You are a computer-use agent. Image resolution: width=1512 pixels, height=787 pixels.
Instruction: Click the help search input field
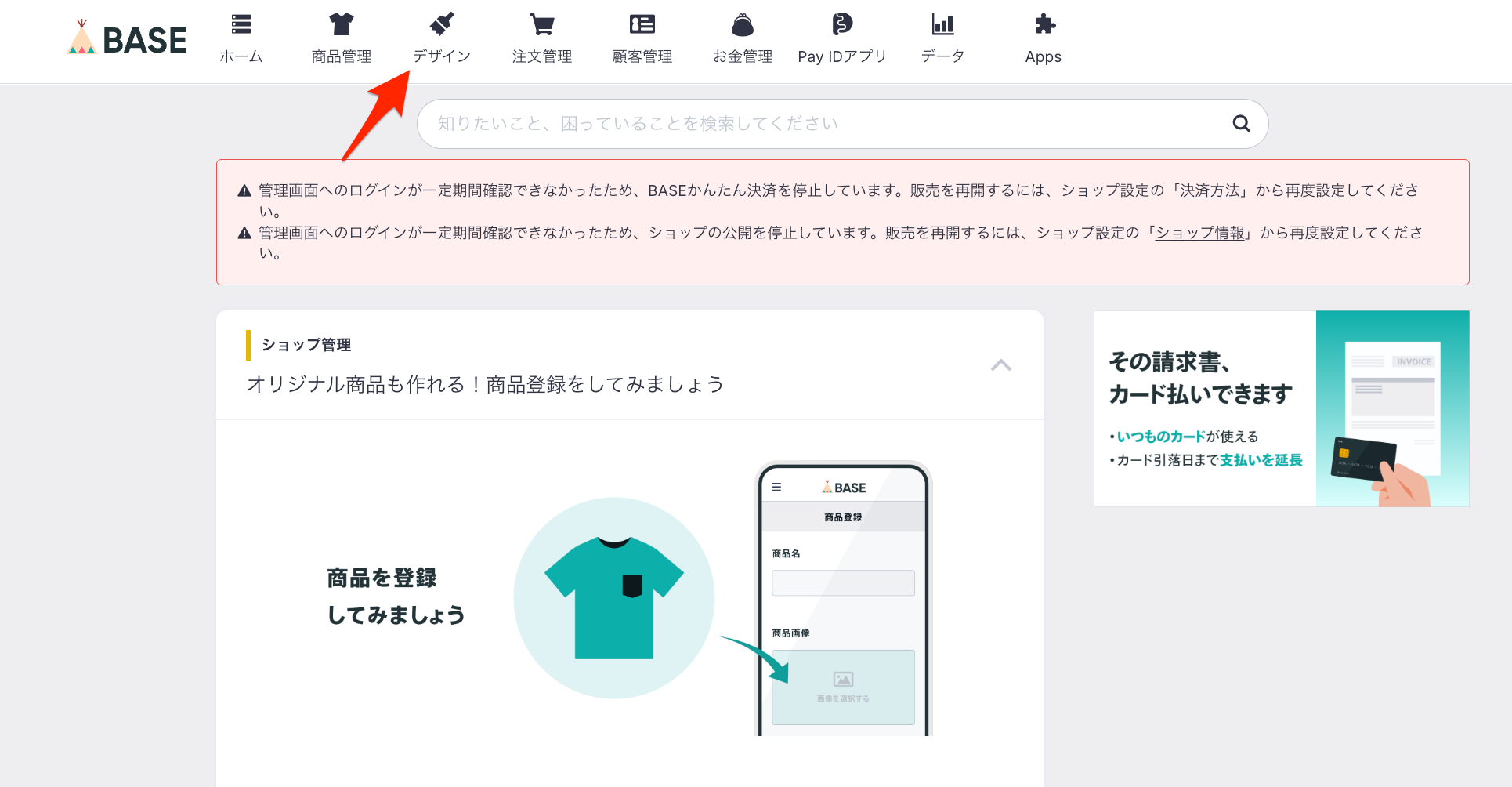[823, 124]
